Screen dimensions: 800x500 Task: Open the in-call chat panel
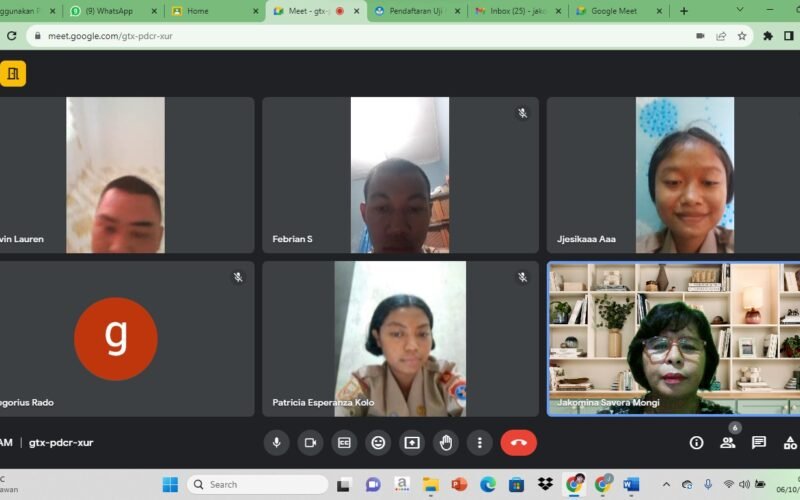(759, 442)
